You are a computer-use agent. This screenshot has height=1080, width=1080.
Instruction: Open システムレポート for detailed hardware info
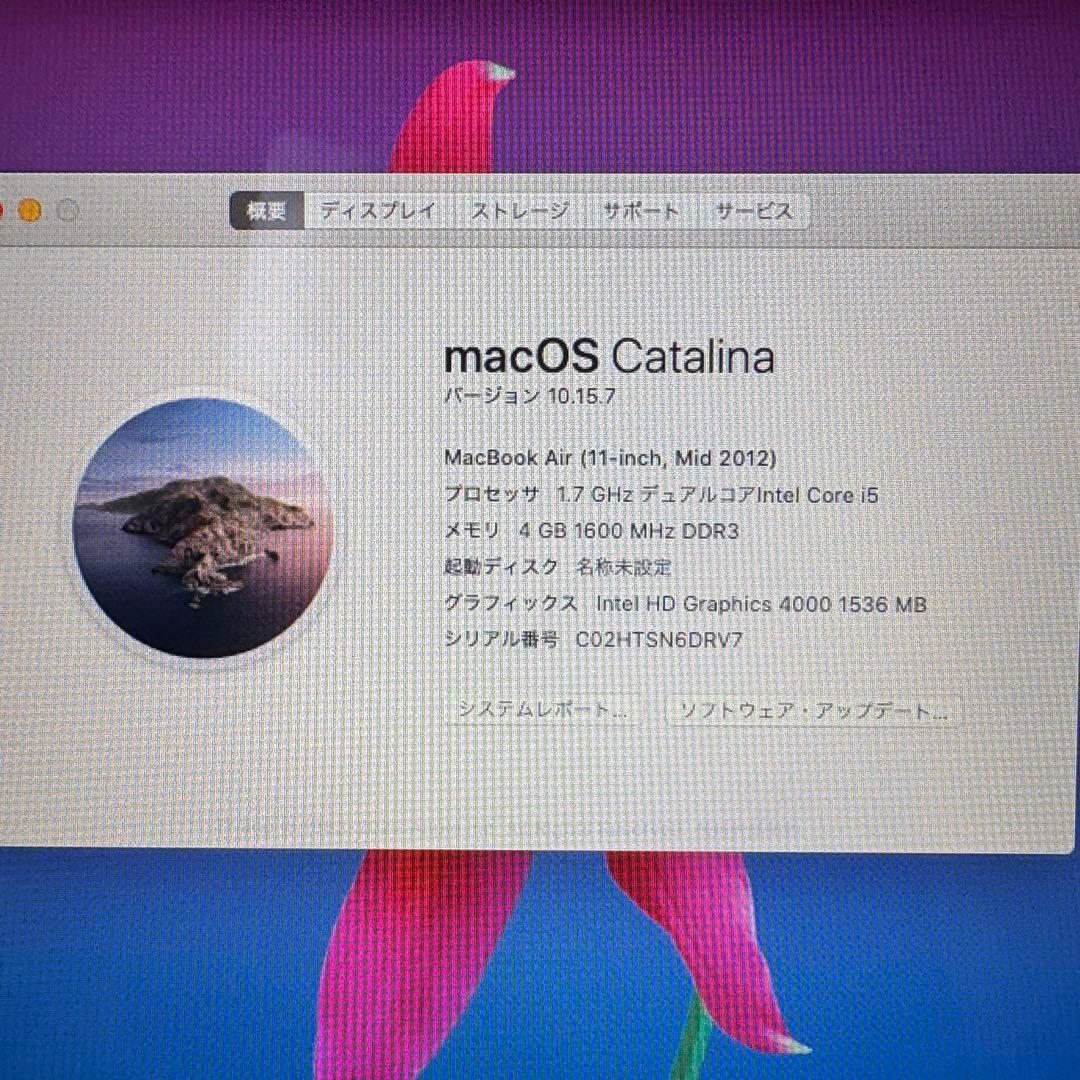[543, 712]
